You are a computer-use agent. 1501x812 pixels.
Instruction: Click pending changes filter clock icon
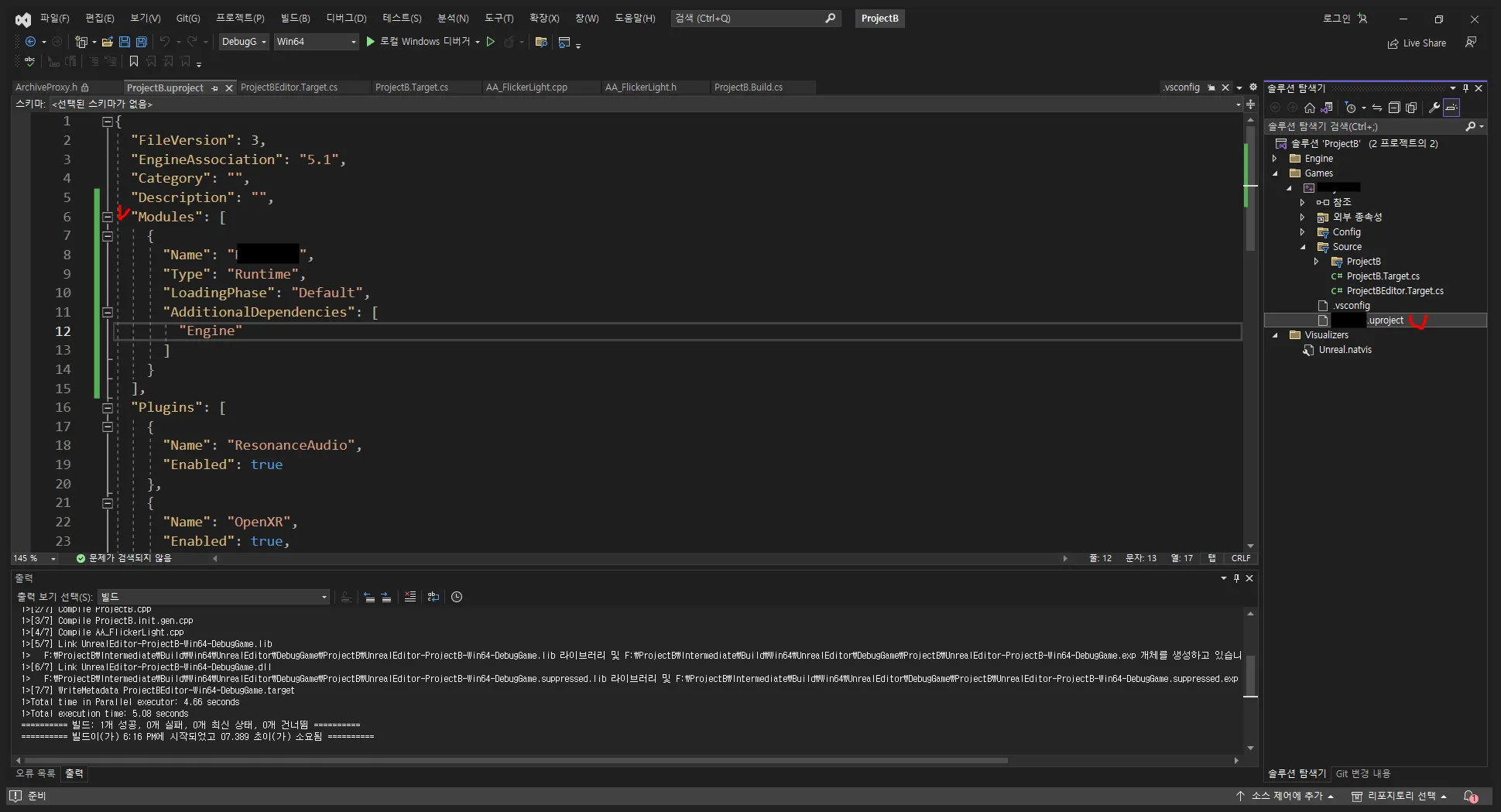click(x=1351, y=108)
